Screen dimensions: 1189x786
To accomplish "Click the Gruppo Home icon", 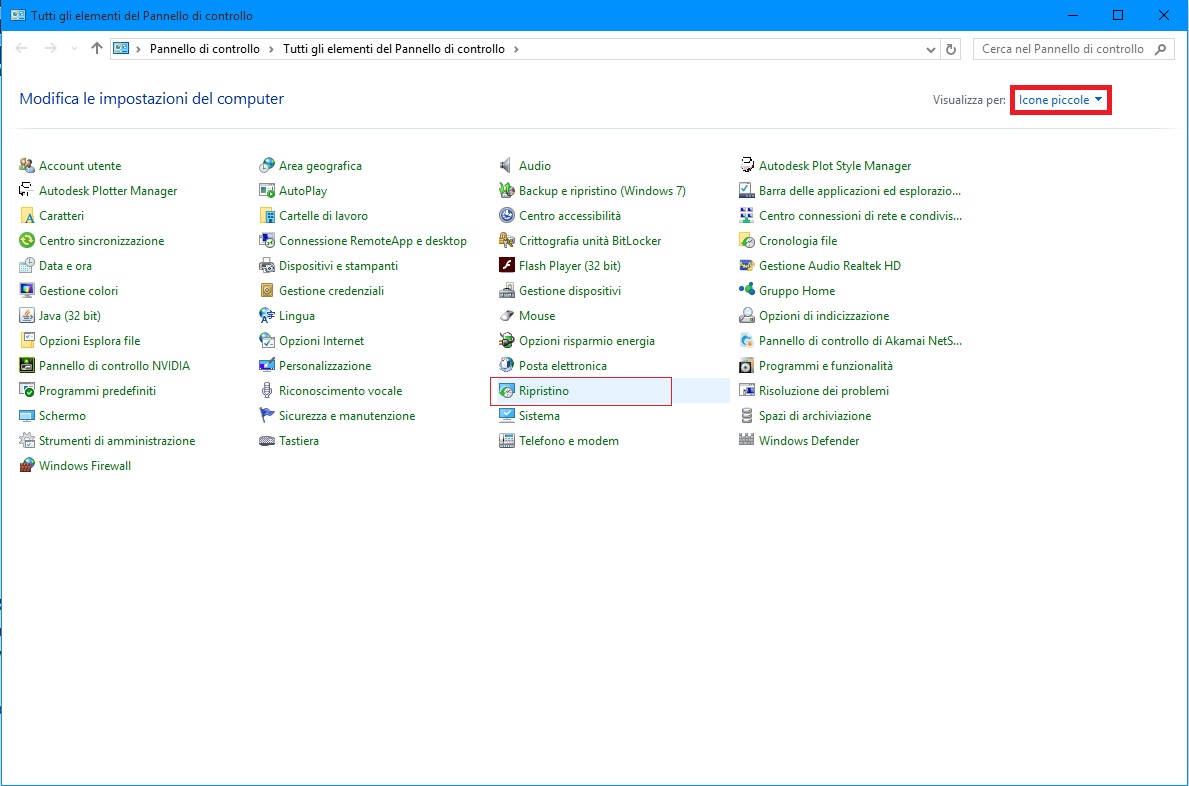I will point(747,291).
